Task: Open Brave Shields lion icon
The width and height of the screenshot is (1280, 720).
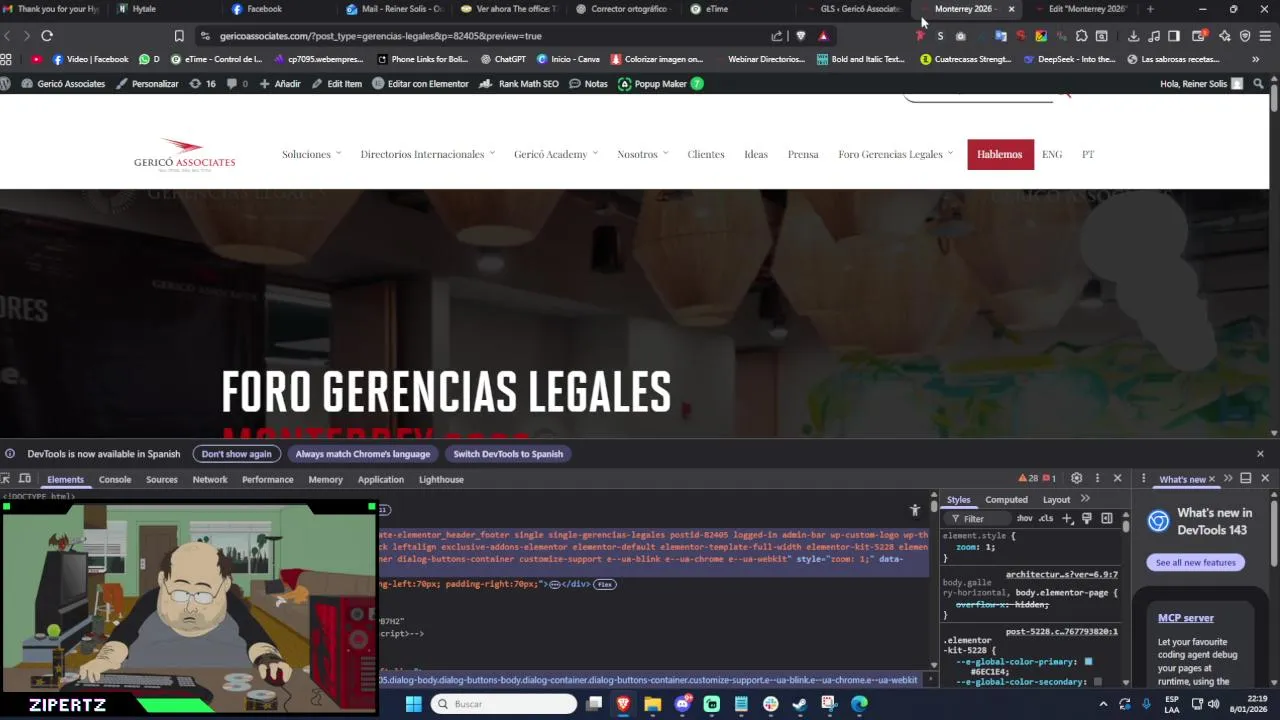Action: pos(801,36)
